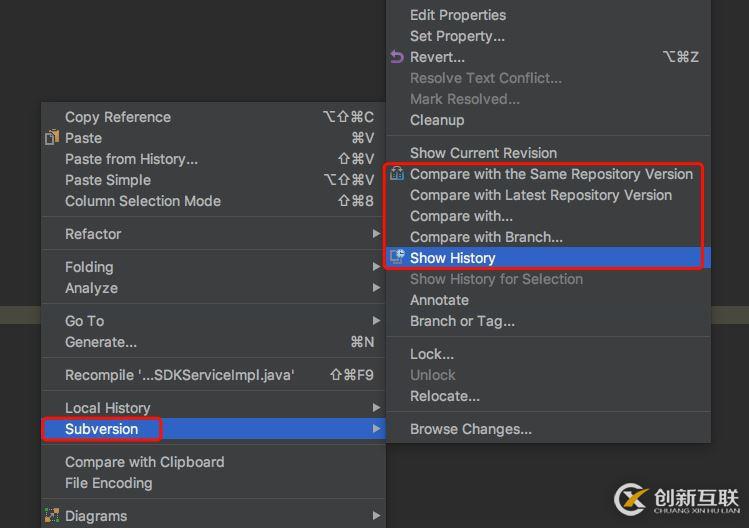Click the Compare with Same Repository Version icon

[397, 174]
